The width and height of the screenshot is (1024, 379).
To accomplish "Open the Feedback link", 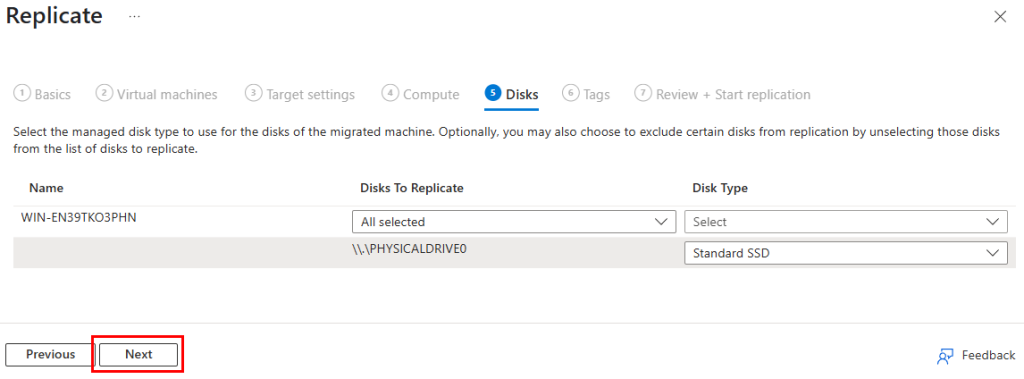I will pos(988,355).
